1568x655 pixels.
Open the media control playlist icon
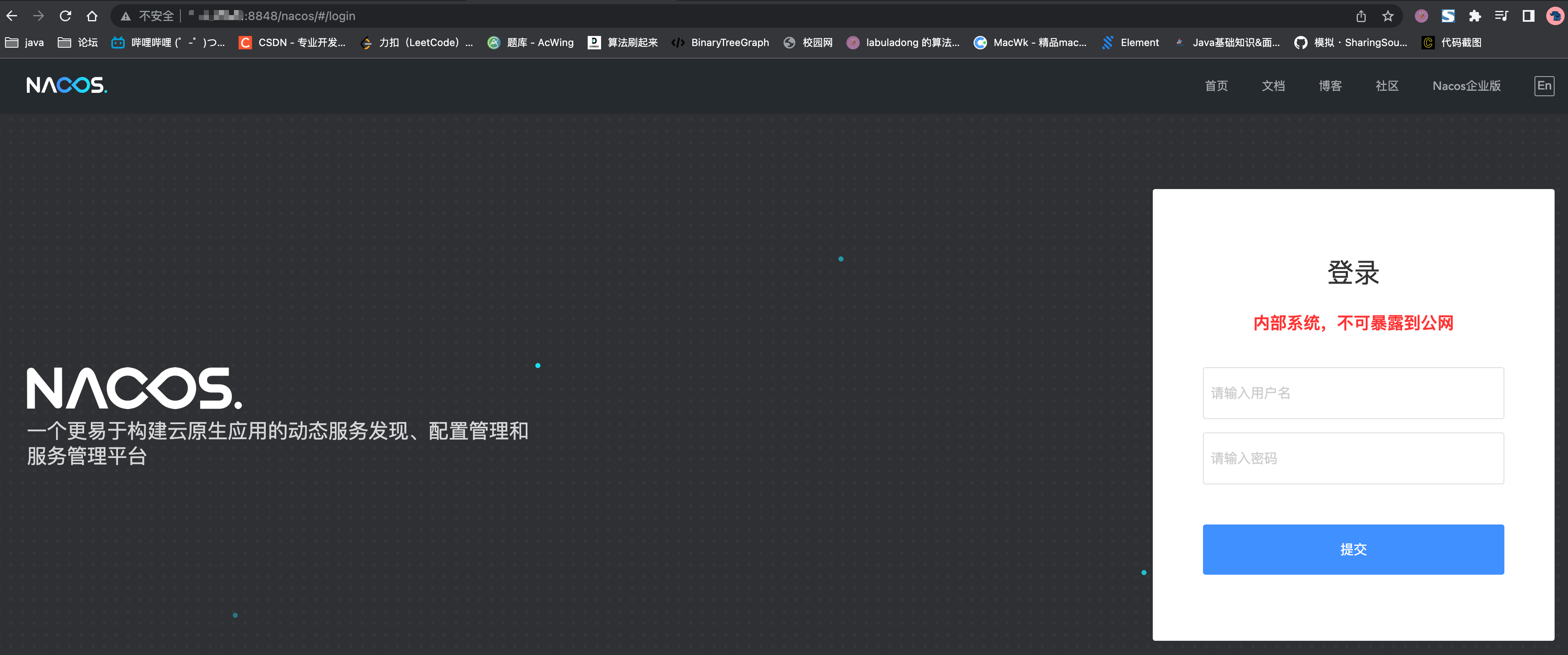(1501, 16)
